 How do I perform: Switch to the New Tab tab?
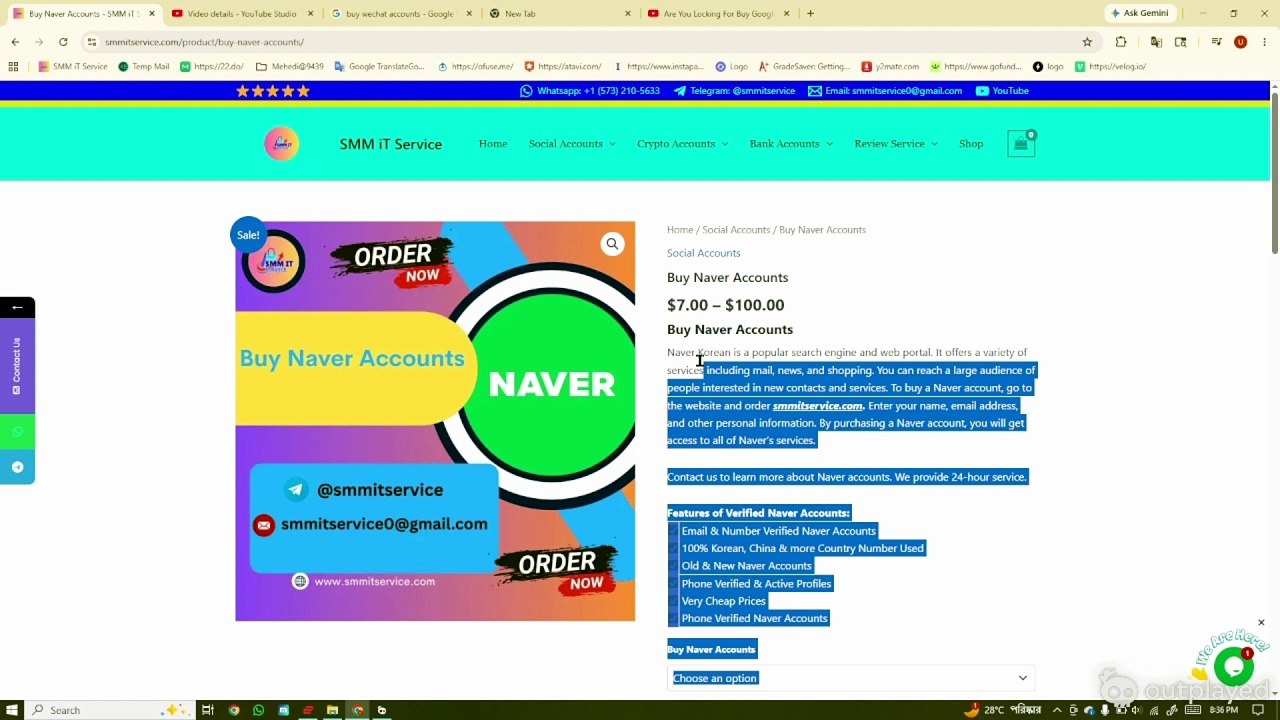point(560,14)
